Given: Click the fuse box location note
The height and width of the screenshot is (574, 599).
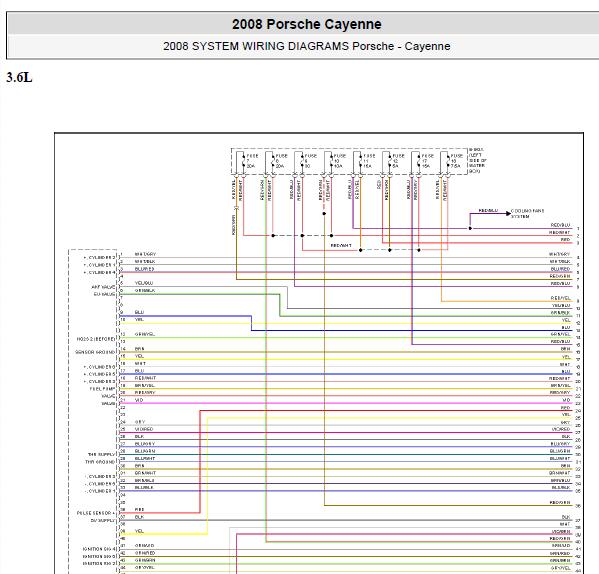Looking at the screenshot, I should [478, 160].
